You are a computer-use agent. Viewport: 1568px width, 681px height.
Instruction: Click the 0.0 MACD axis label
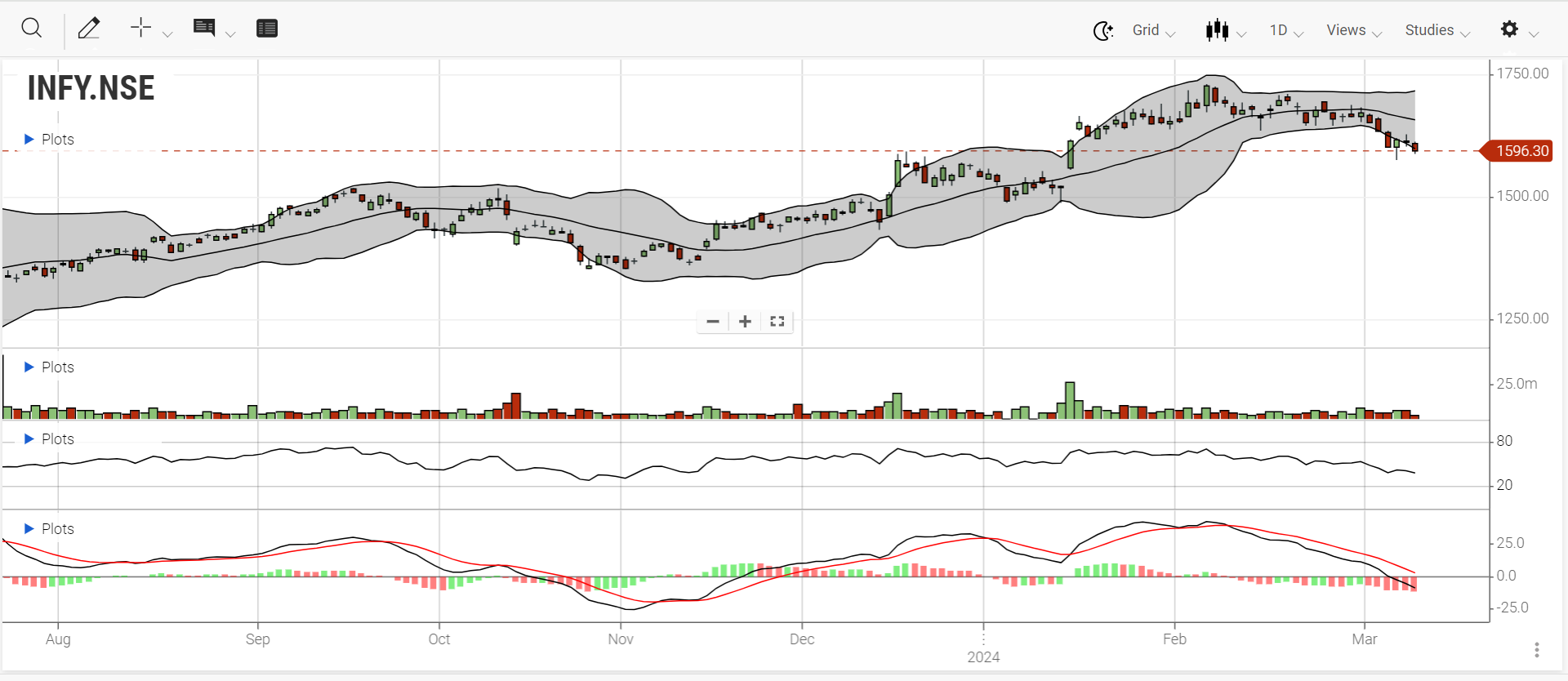tap(1507, 576)
